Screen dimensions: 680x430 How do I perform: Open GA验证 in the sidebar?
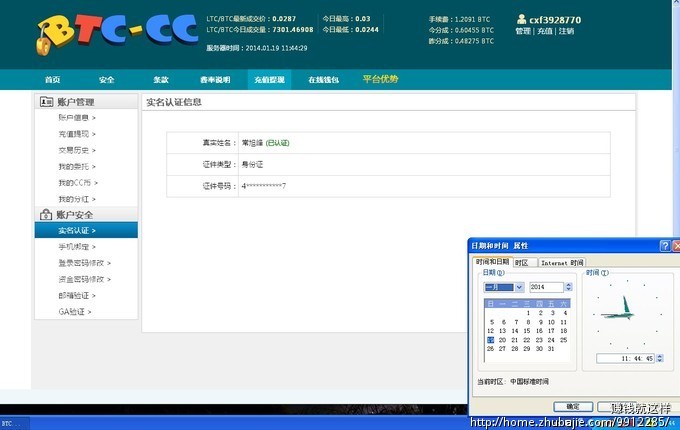click(75, 312)
